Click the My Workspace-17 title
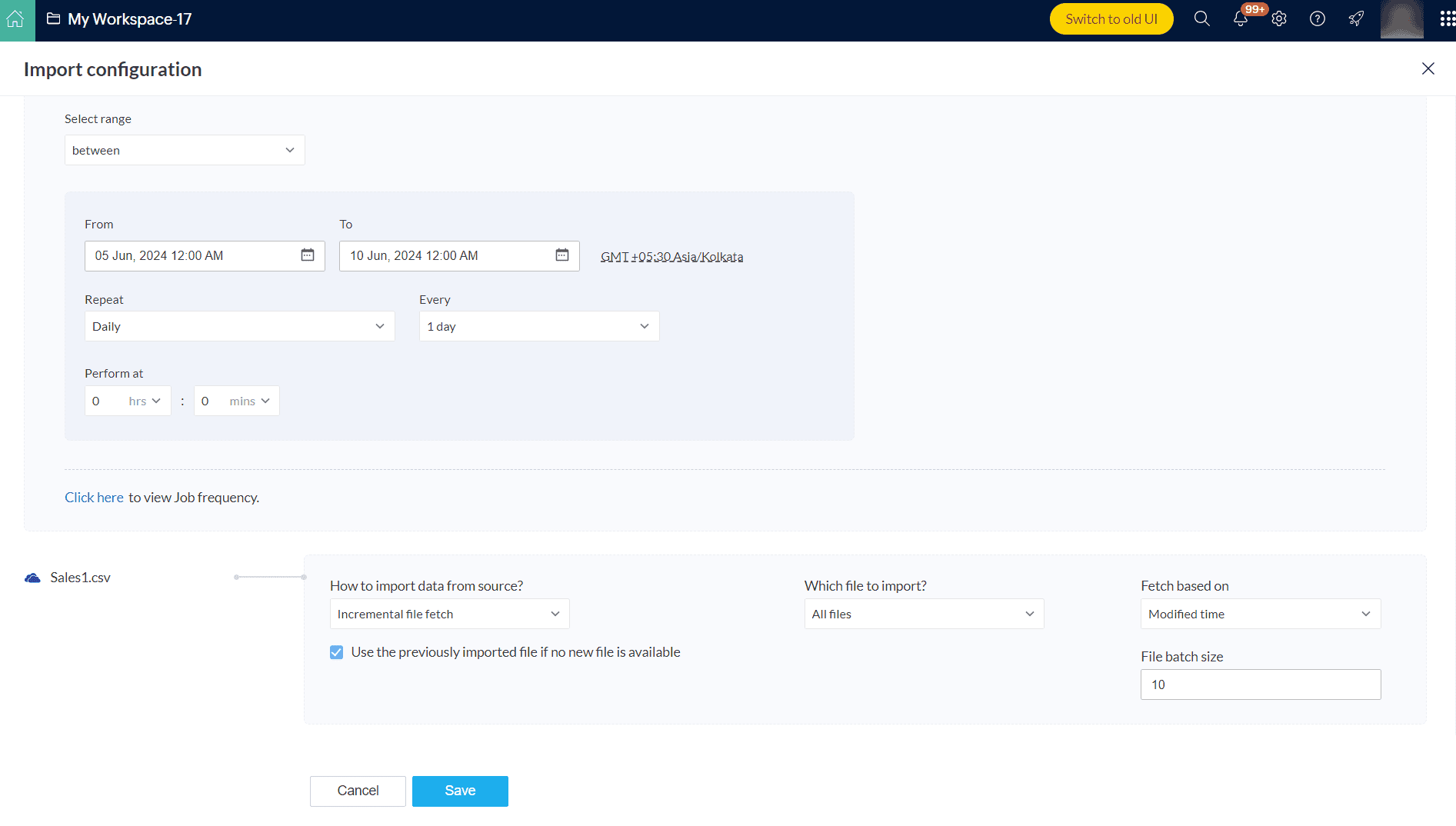 pyautogui.click(x=130, y=19)
